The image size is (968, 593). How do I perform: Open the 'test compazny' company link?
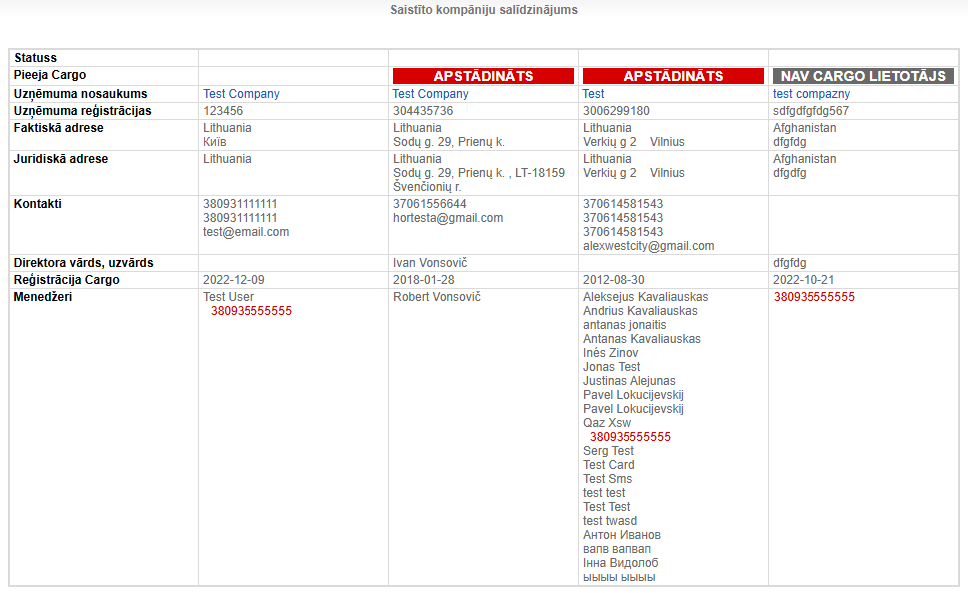click(811, 94)
